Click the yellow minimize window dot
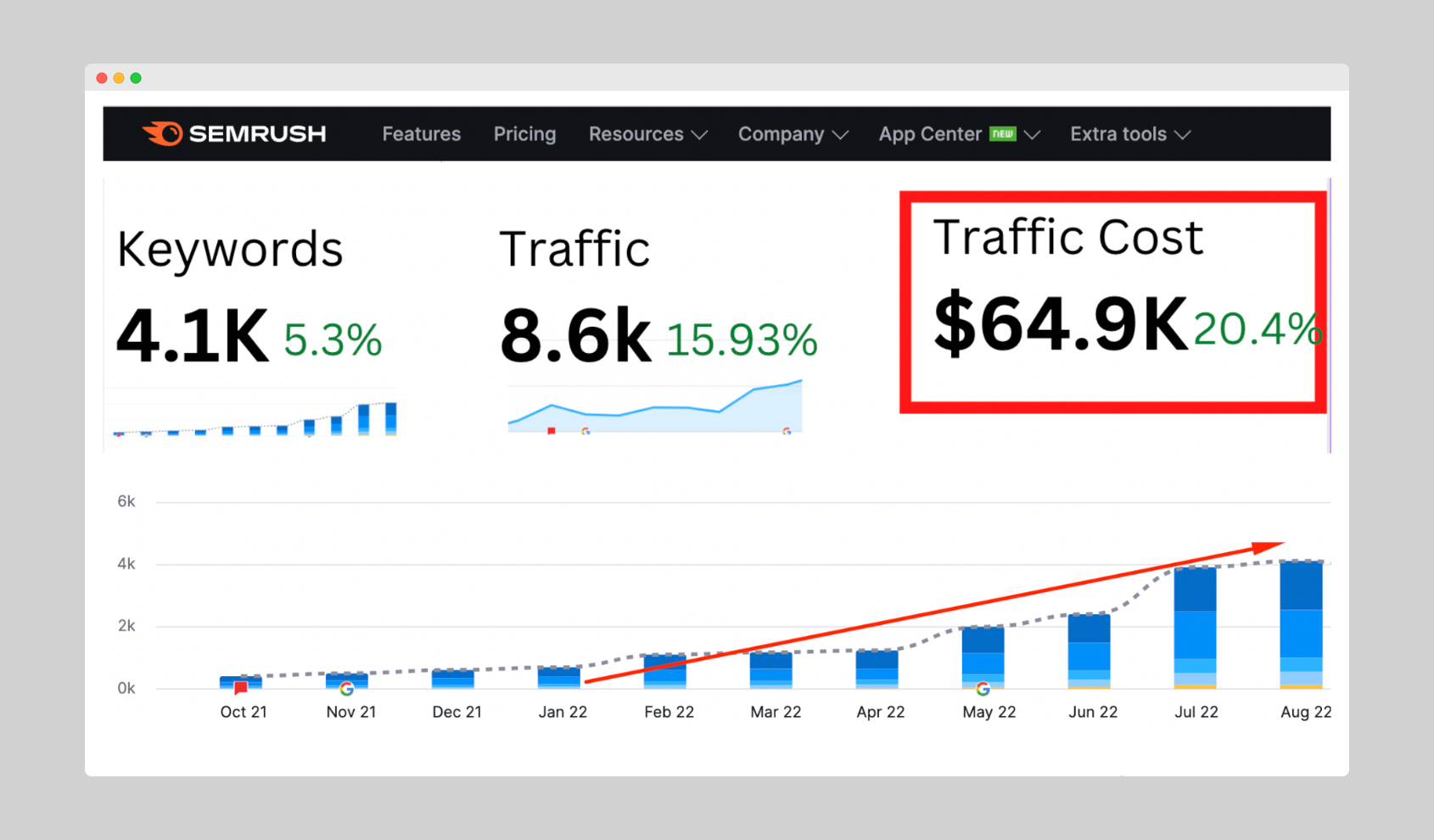1434x840 pixels. coord(119,78)
